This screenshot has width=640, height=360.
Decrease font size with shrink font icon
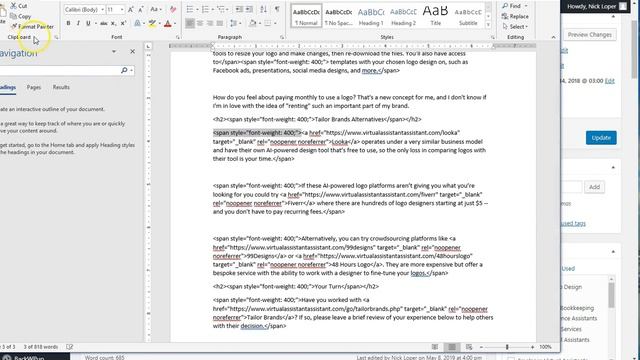tap(141, 9)
